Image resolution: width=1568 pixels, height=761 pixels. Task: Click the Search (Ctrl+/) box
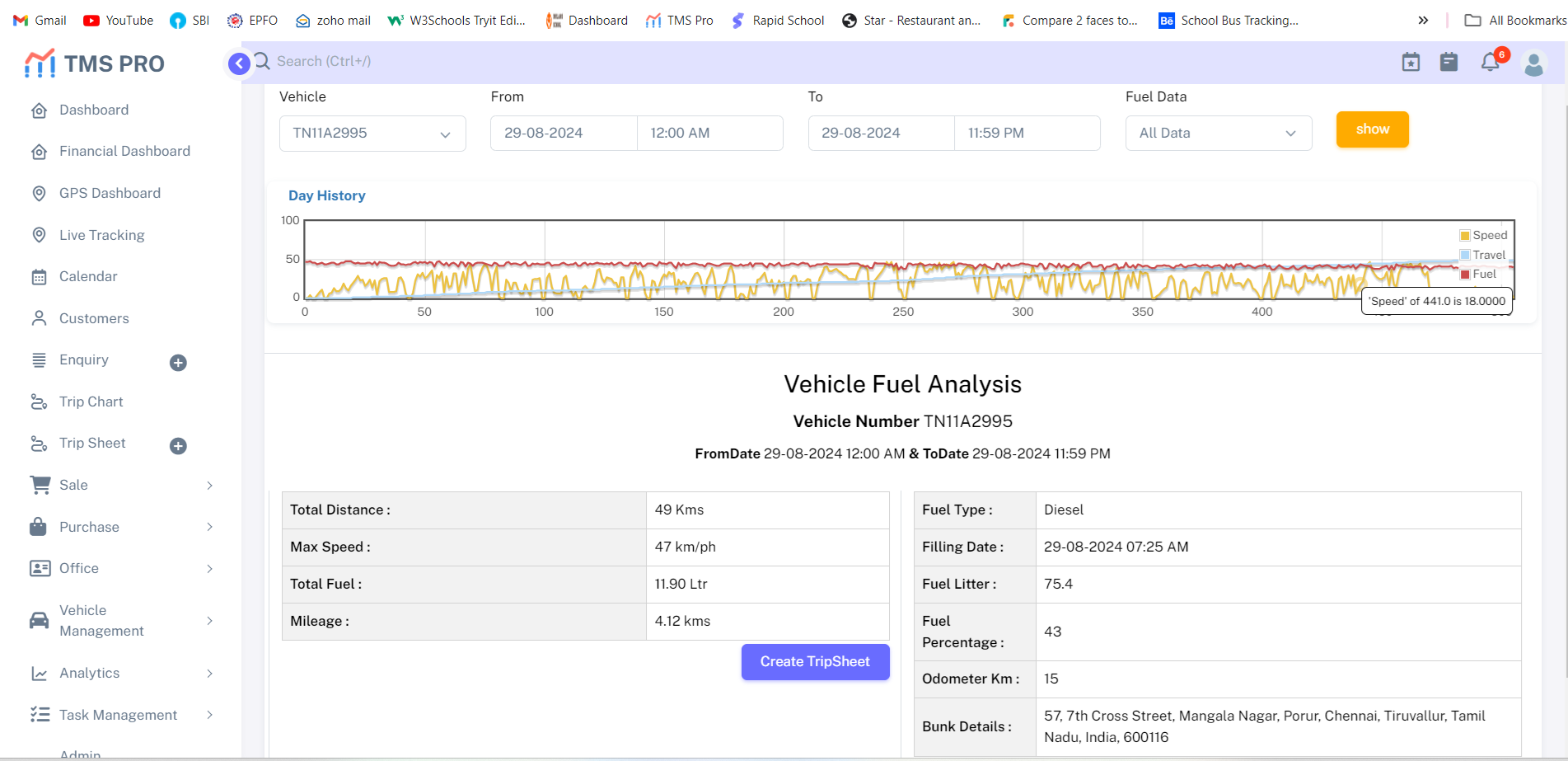[x=324, y=61]
